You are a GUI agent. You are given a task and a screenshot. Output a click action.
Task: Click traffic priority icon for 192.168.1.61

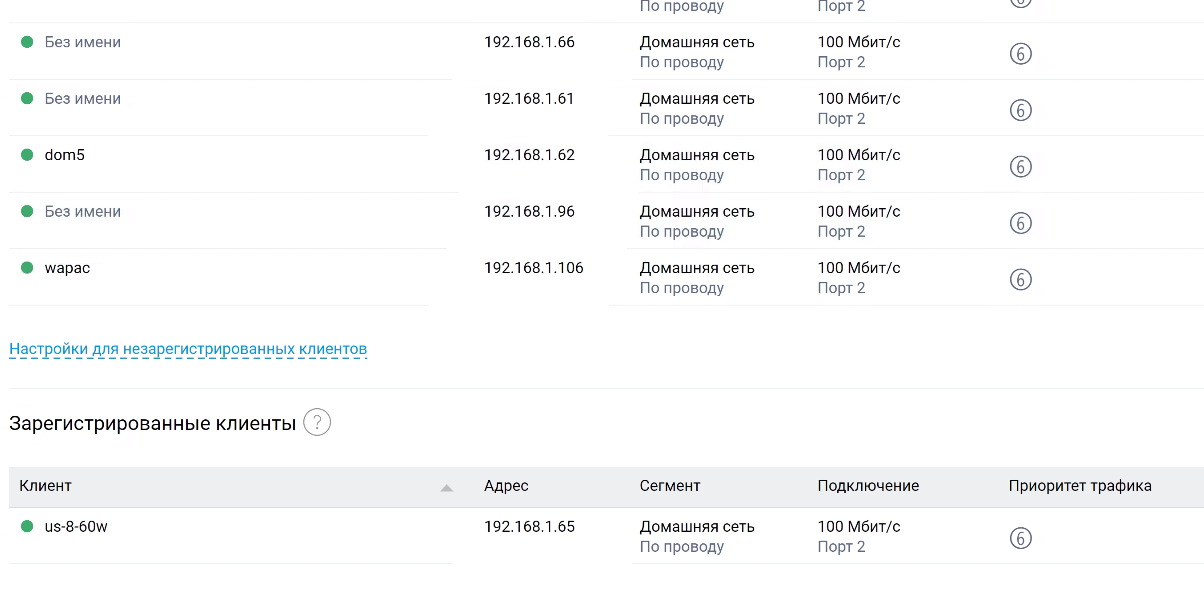click(x=1020, y=110)
